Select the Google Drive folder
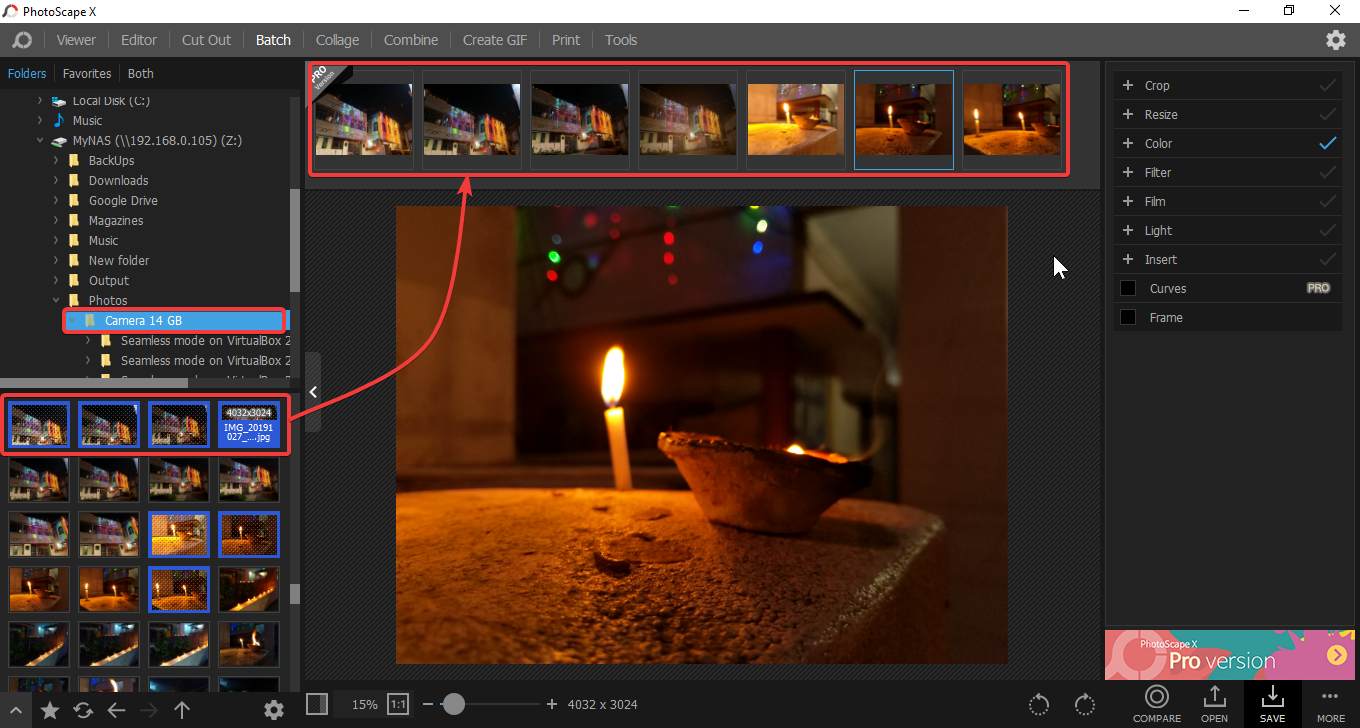The width and height of the screenshot is (1360, 728). 123,200
